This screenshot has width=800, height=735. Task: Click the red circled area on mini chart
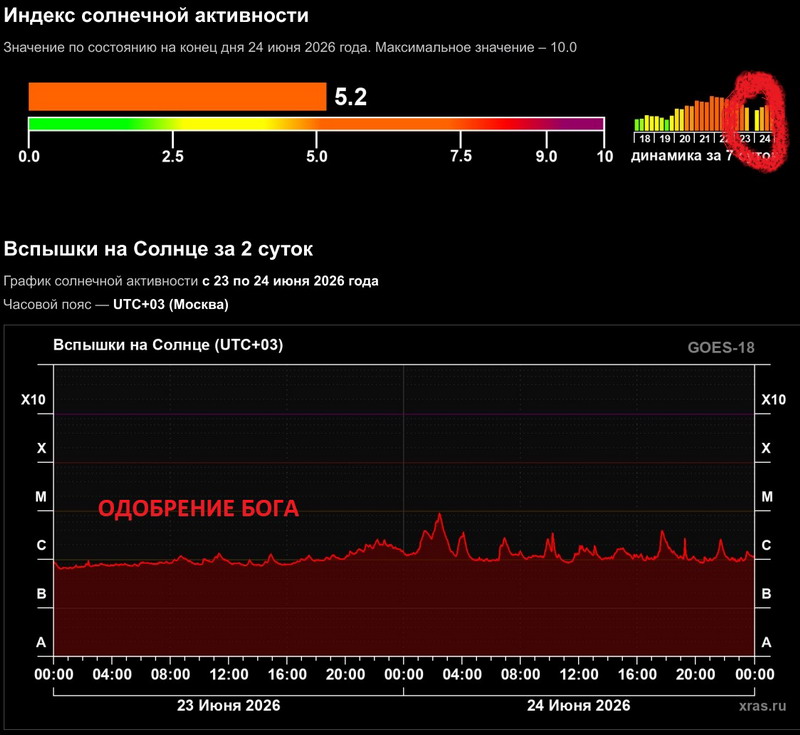point(755,121)
